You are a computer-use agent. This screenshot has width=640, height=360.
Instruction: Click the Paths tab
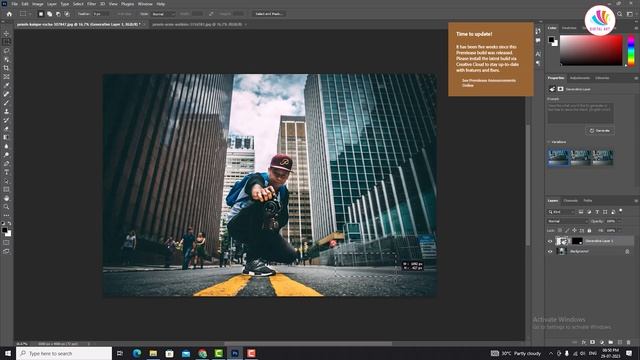pos(588,201)
